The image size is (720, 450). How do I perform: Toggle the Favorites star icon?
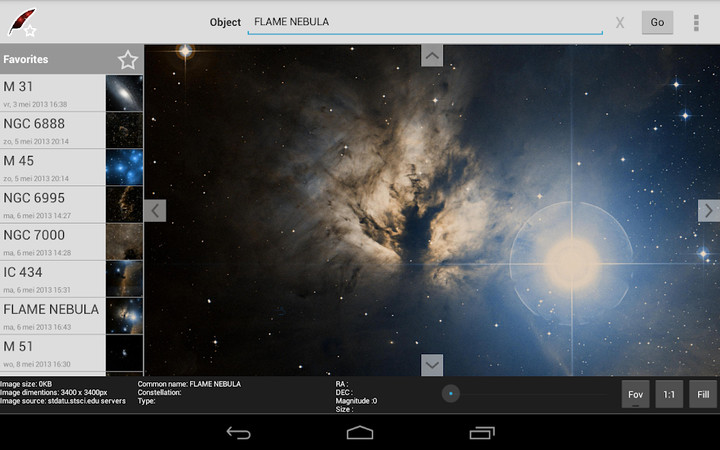[x=127, y=60]
